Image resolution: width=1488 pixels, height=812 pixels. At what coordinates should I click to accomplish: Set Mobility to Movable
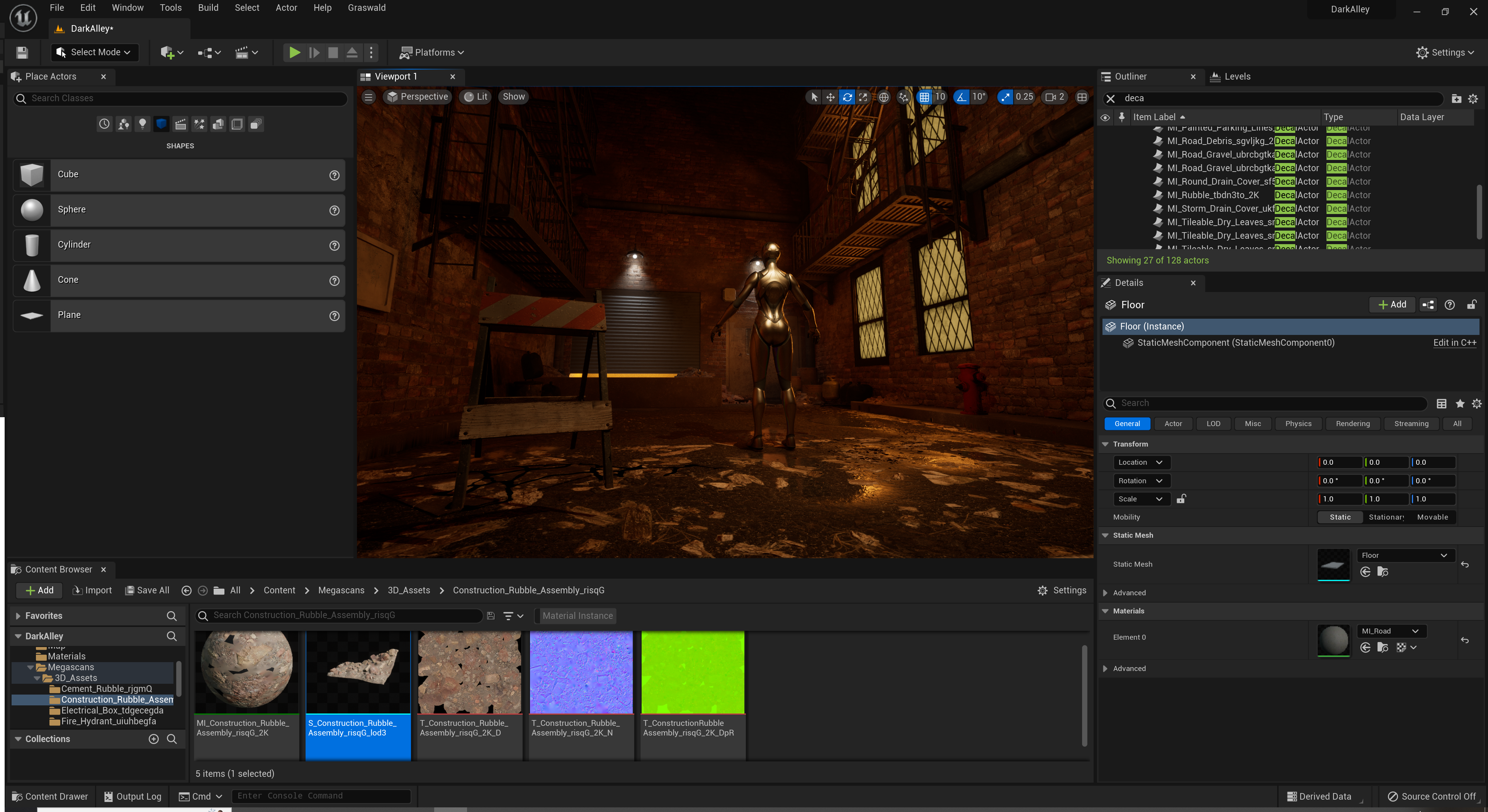1432,517
